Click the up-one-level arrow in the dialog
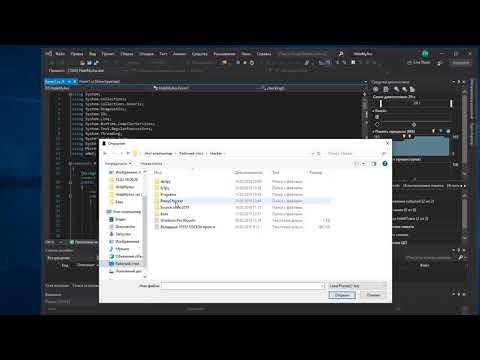This screenshot has height=360, width=480. click(x=128, y=153)
